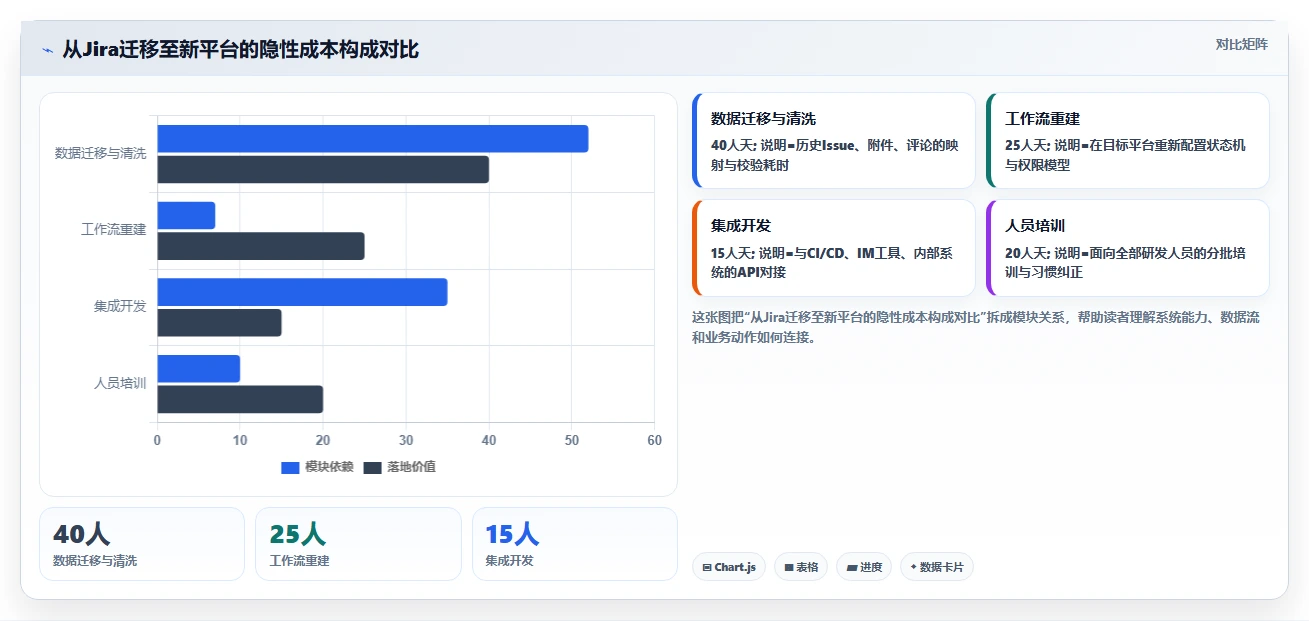Click the blue bar for 数据迁移与清洗

coord(372,139)
